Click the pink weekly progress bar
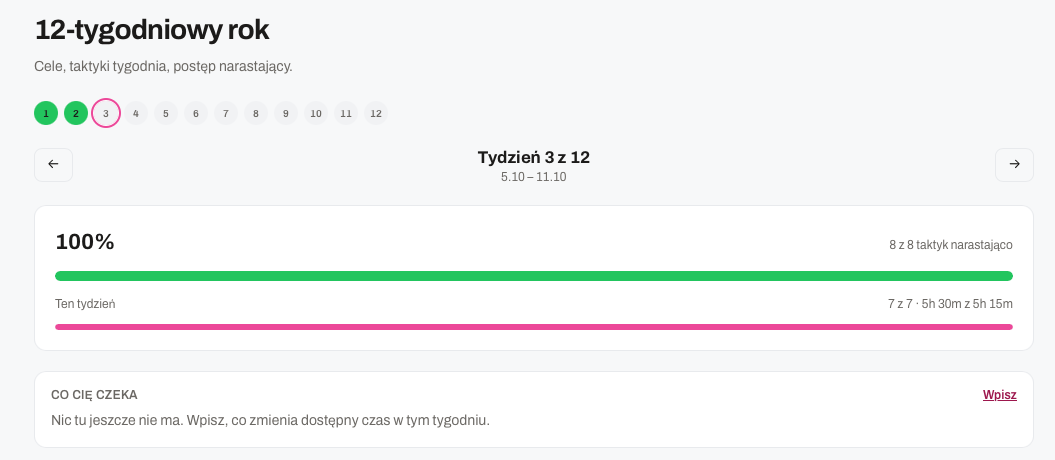 tap(534, 327)
